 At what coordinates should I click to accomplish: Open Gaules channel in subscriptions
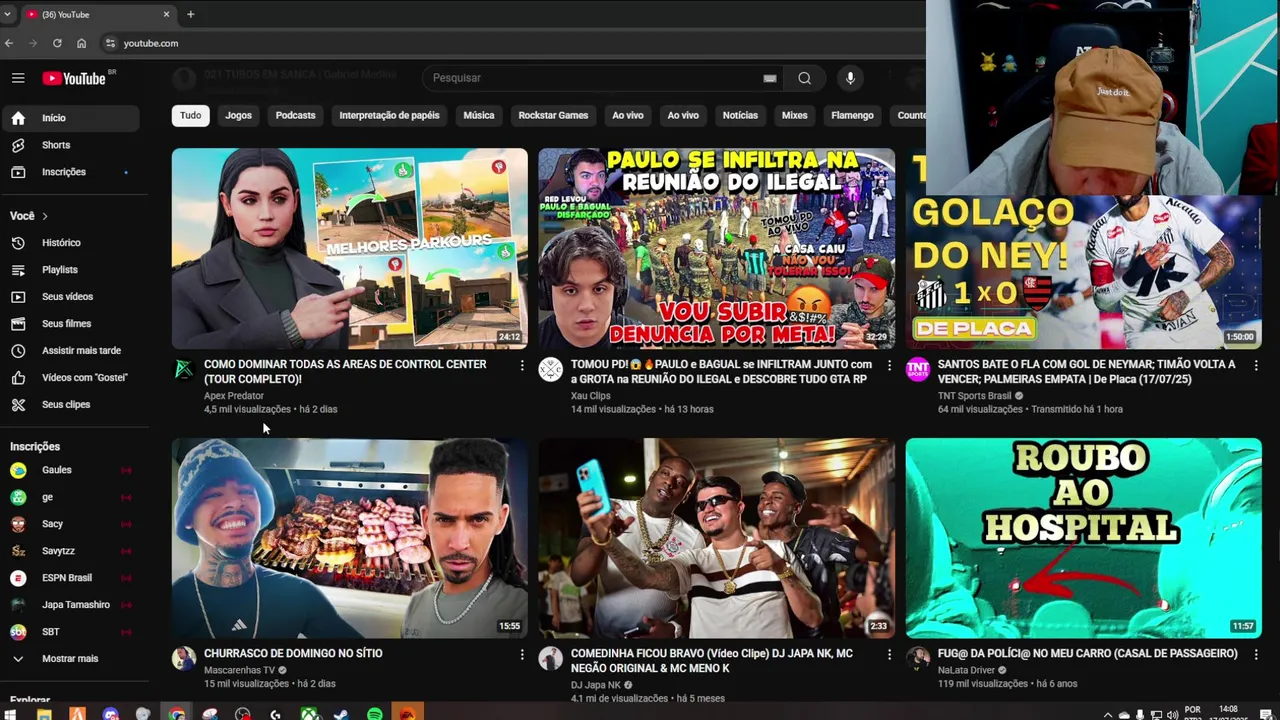tap(70, 470)
